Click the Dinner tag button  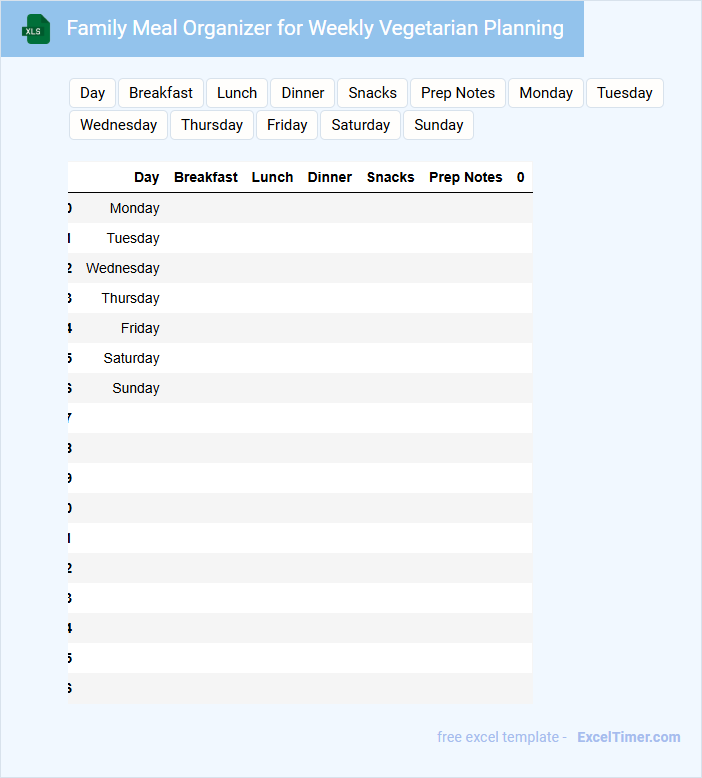[x=303, y=93]
